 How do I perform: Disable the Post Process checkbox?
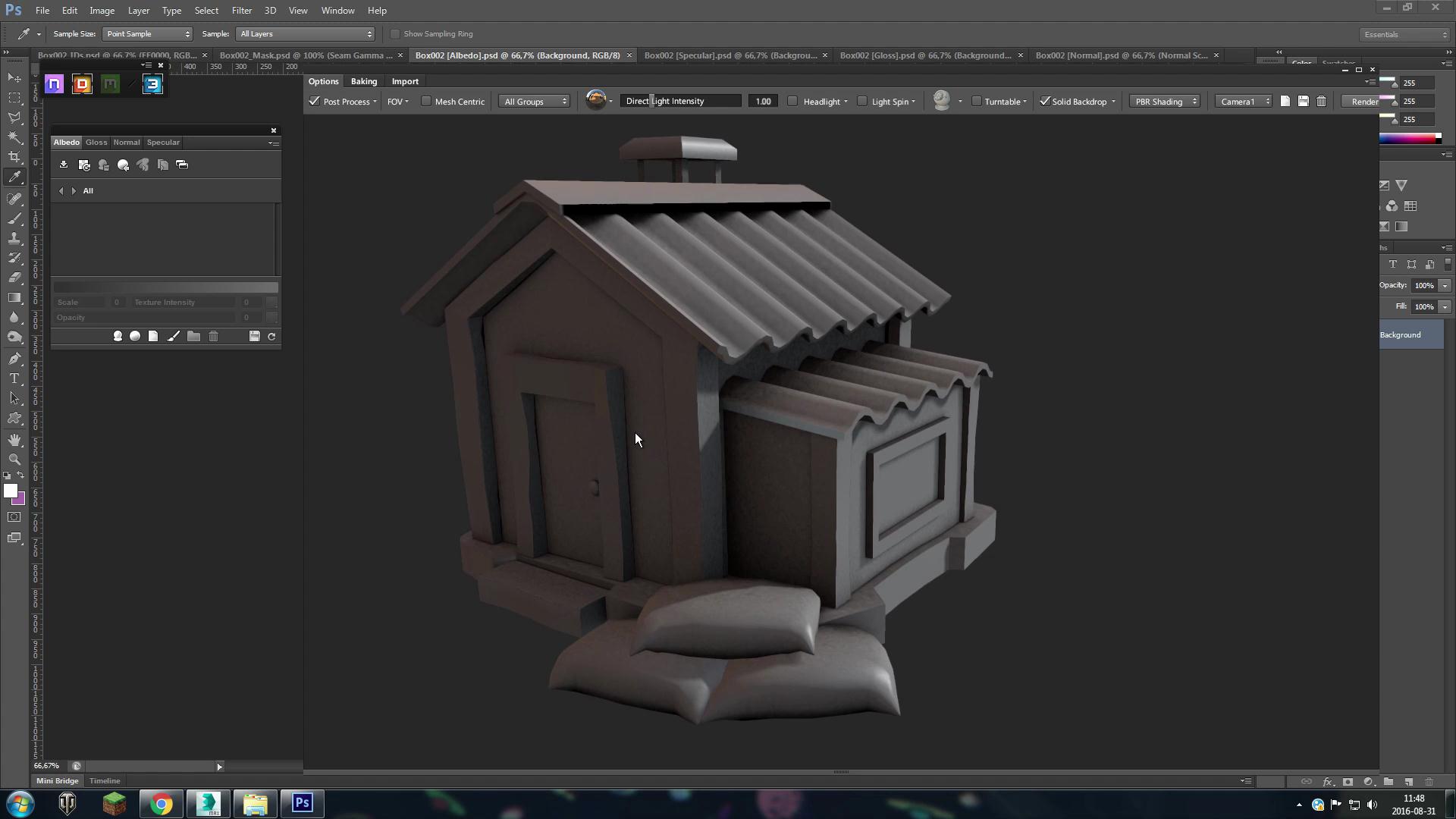315,102
